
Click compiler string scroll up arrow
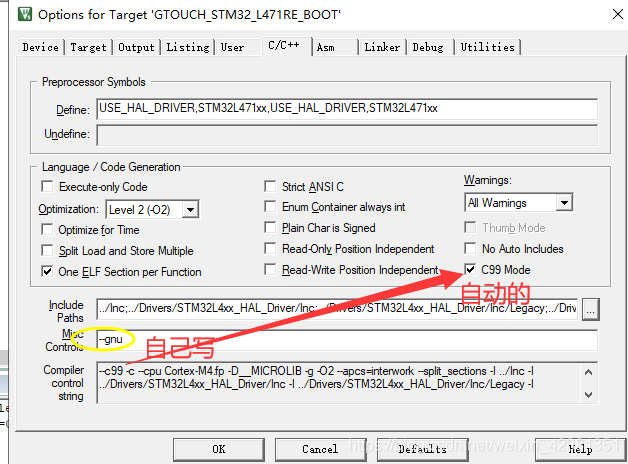pyautogui.click(x=588, y=372)
